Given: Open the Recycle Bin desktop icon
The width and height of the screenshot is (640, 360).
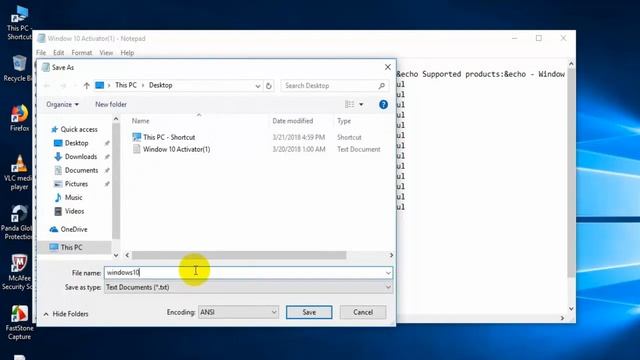Looking at the screenshot, I should pyautogui.click(x=18, y=68).
